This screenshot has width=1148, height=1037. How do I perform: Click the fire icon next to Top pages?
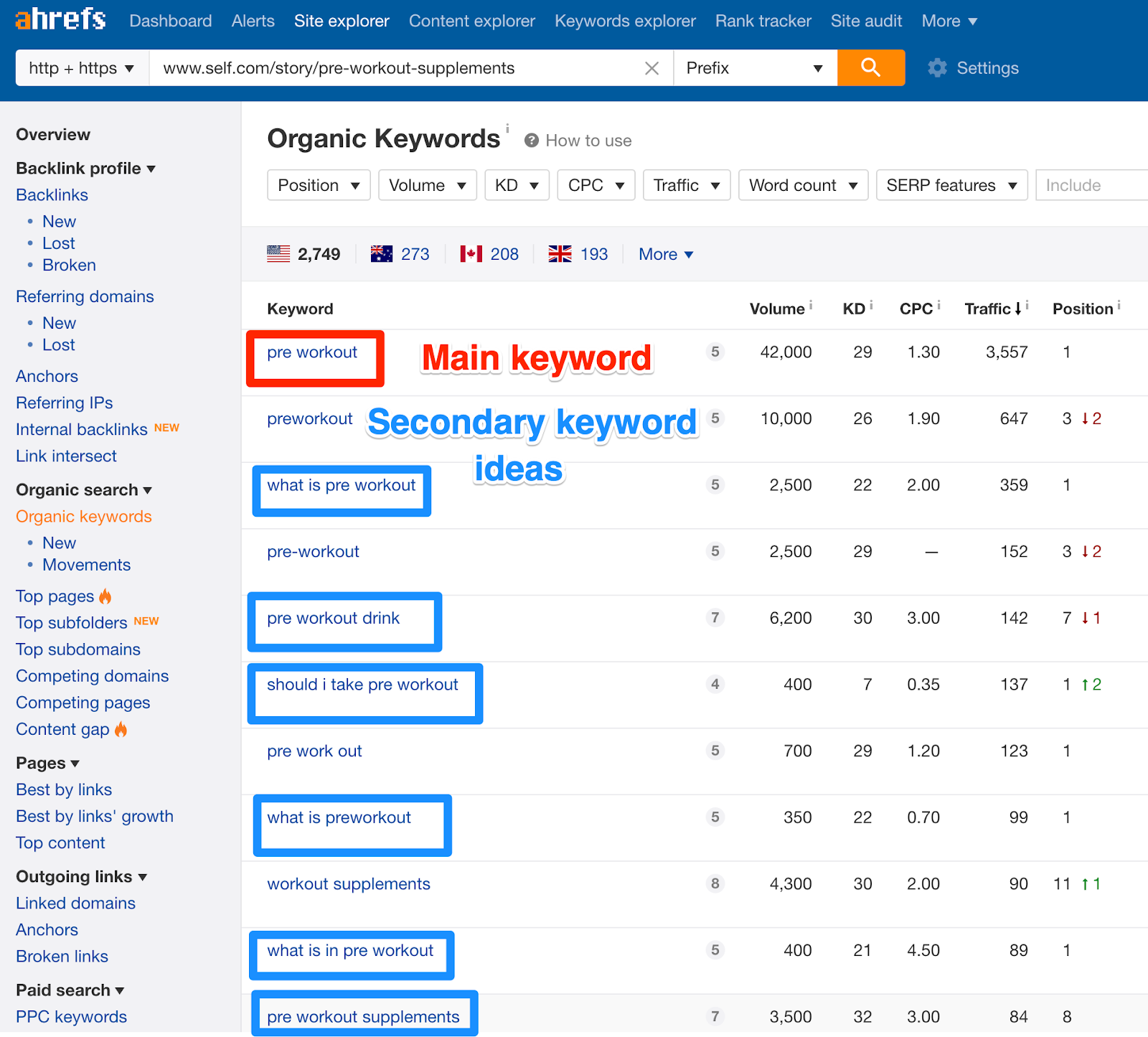coord(105,596)
